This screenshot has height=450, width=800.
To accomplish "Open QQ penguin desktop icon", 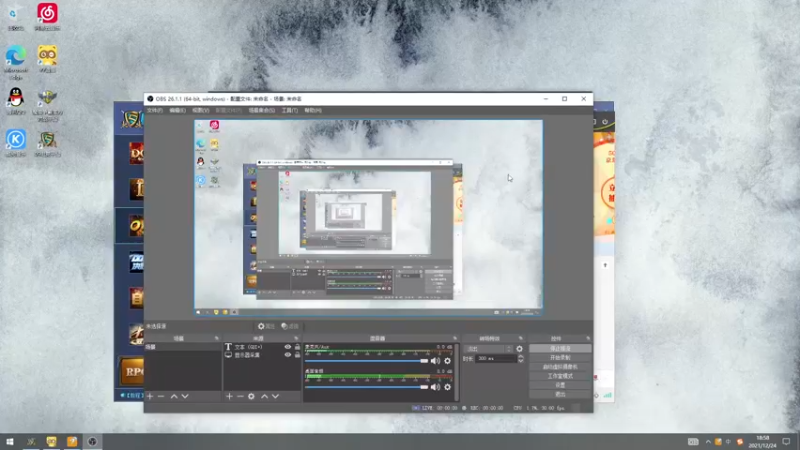I will (x=16, y=101).
